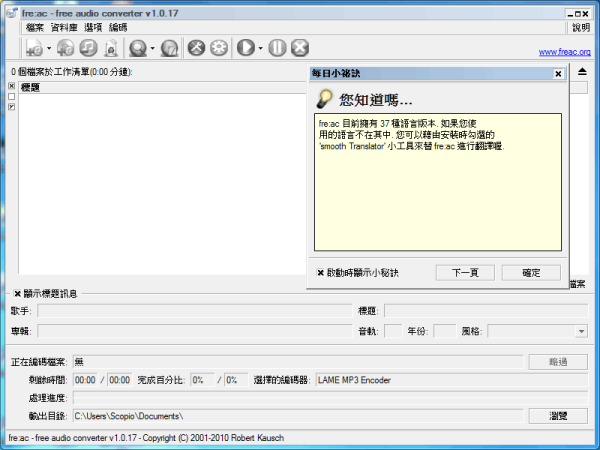Open the www.freac.org link
Image resolution: width=600 pixels, height=450 pixels.
click(x=564, y=52)
